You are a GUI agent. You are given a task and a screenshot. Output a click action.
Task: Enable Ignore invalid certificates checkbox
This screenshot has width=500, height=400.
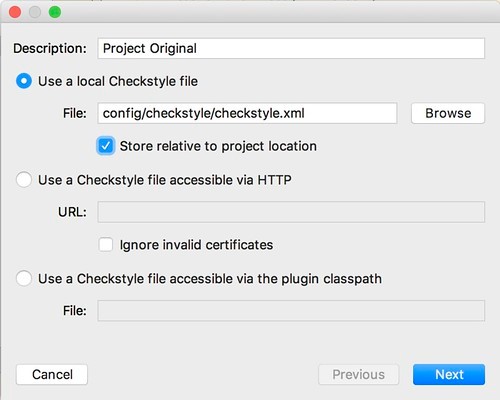coord(106,245)
